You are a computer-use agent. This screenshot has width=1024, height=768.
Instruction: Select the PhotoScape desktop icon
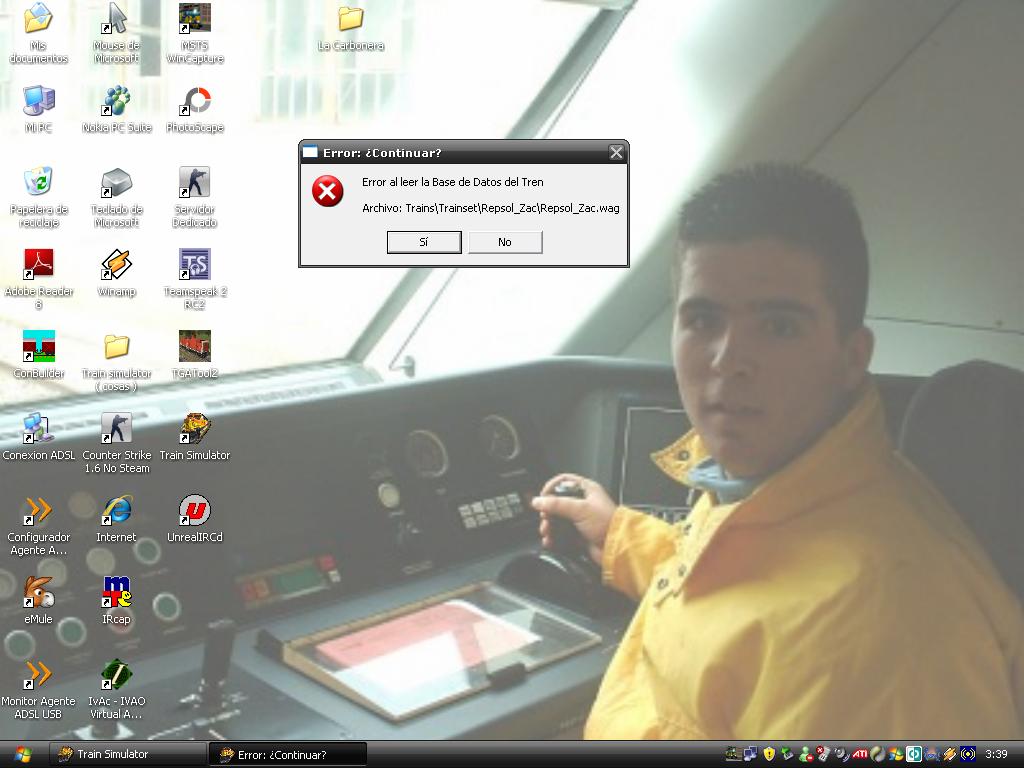coord(195,101)
